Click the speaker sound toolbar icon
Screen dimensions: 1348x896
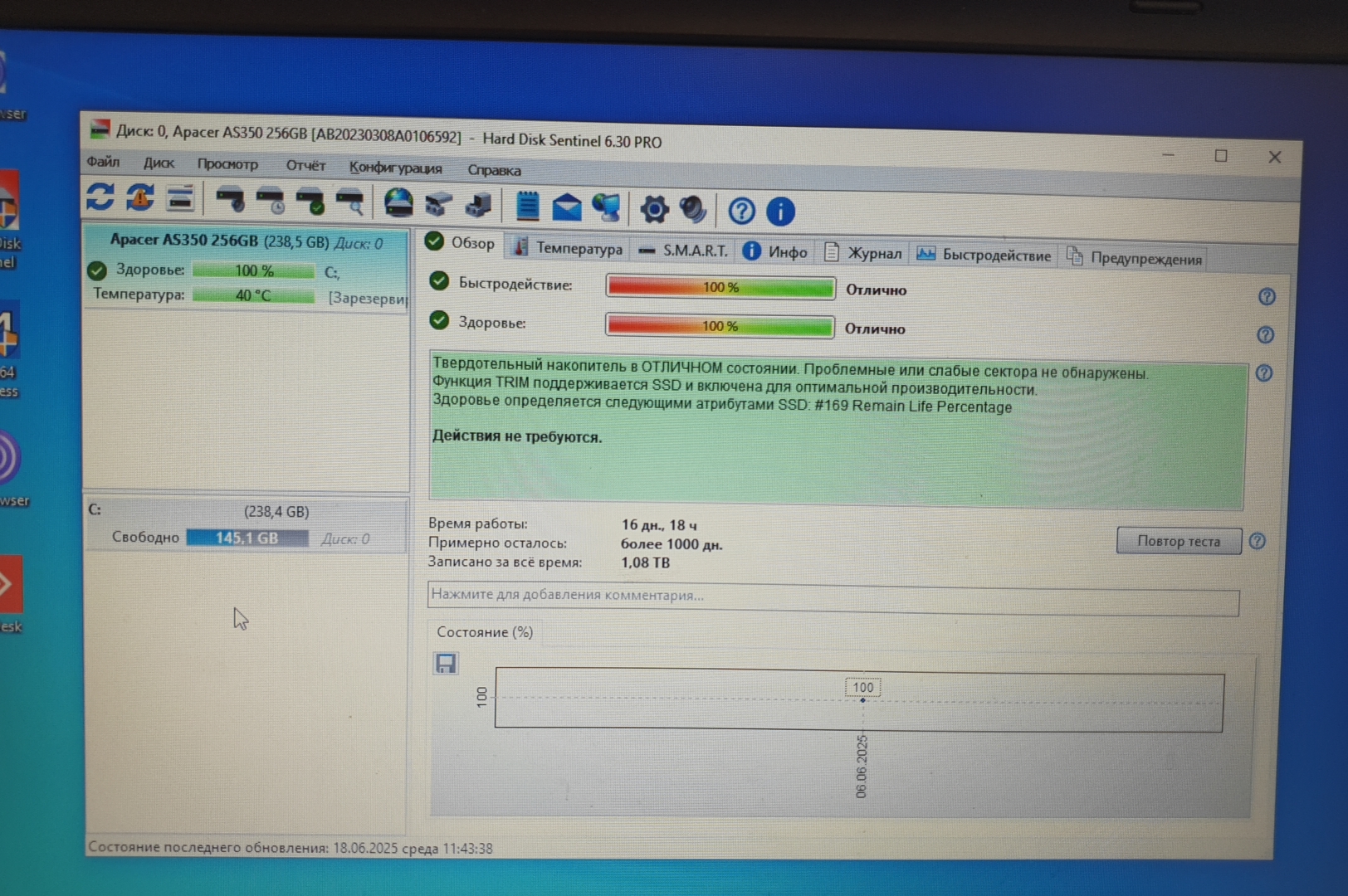pos(693,209)
